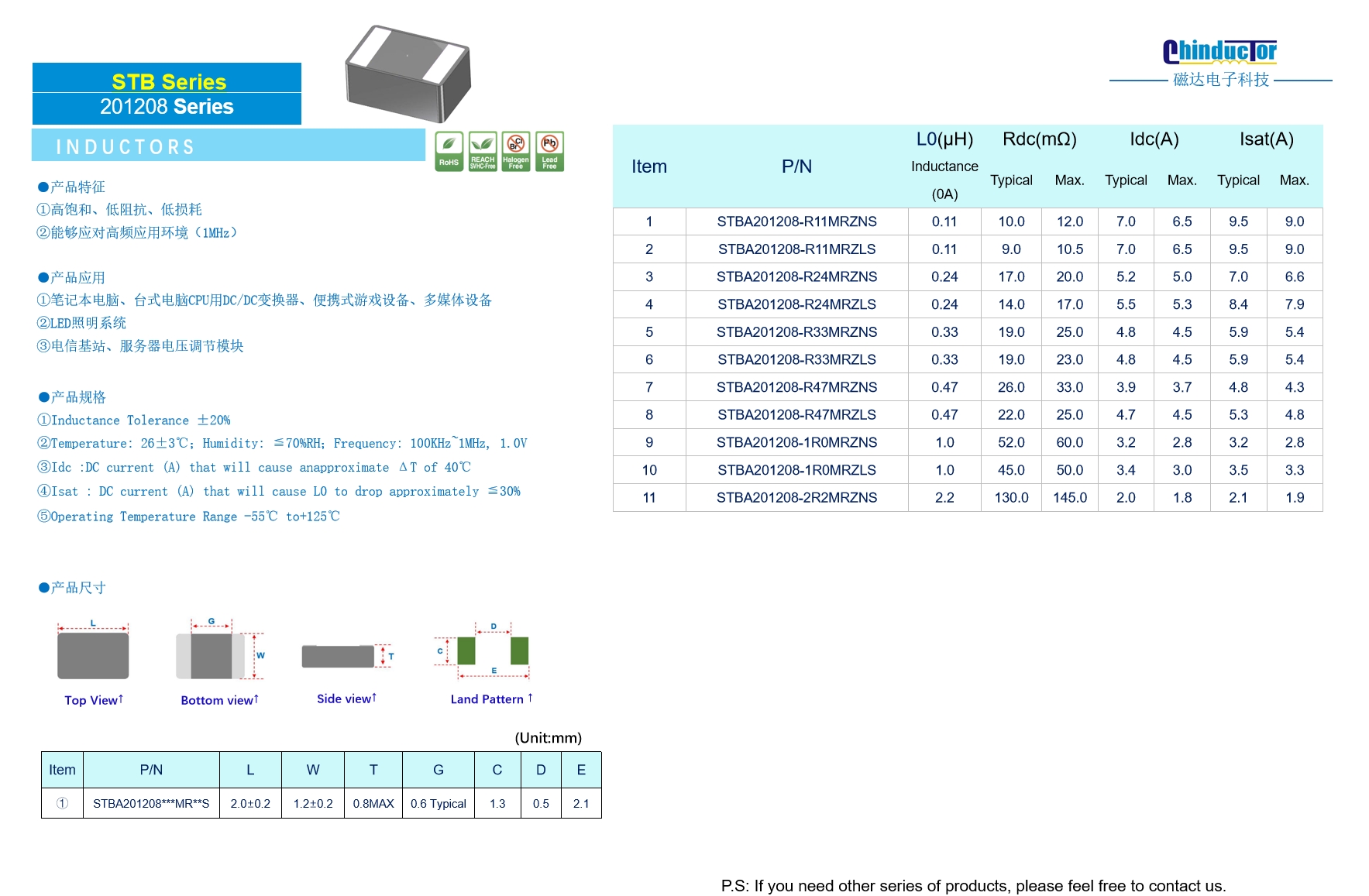The image size is (1369, 896).
Task: Click the STB Series heading
Action: [x=169, y=81]
